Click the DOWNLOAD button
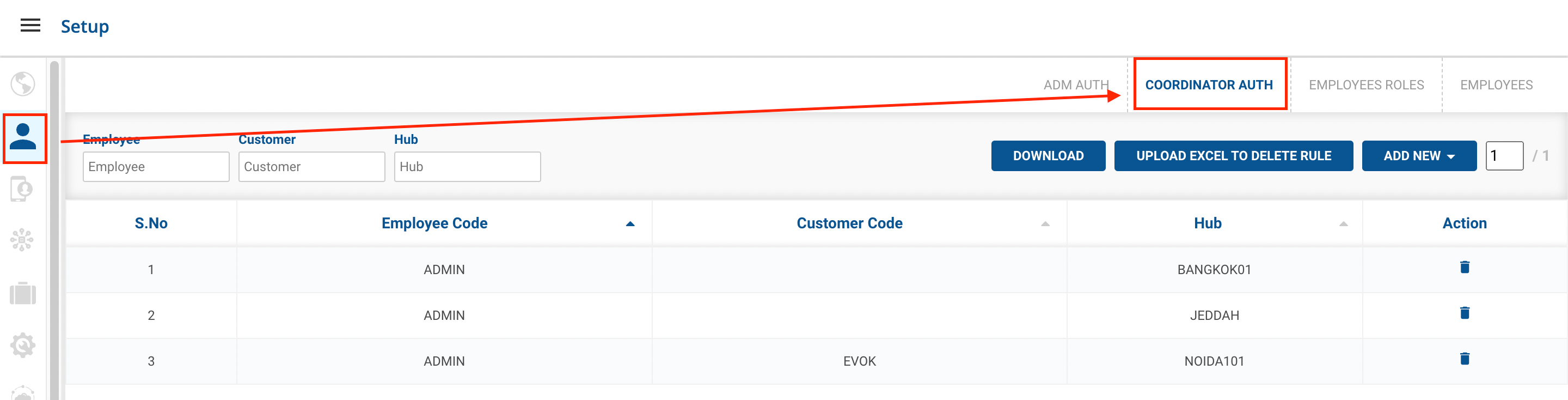Screen dimensions: 1568x400 click(1048, 156)
